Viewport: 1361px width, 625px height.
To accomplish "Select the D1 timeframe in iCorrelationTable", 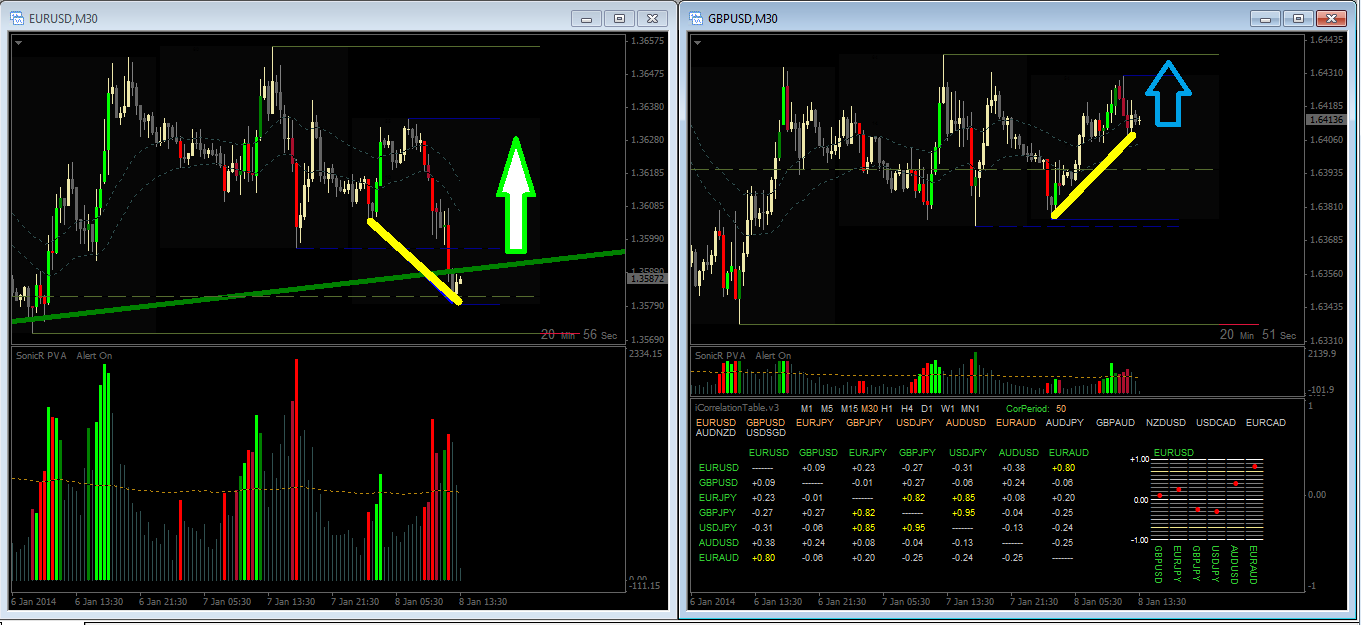I will [x=927, y=408].
